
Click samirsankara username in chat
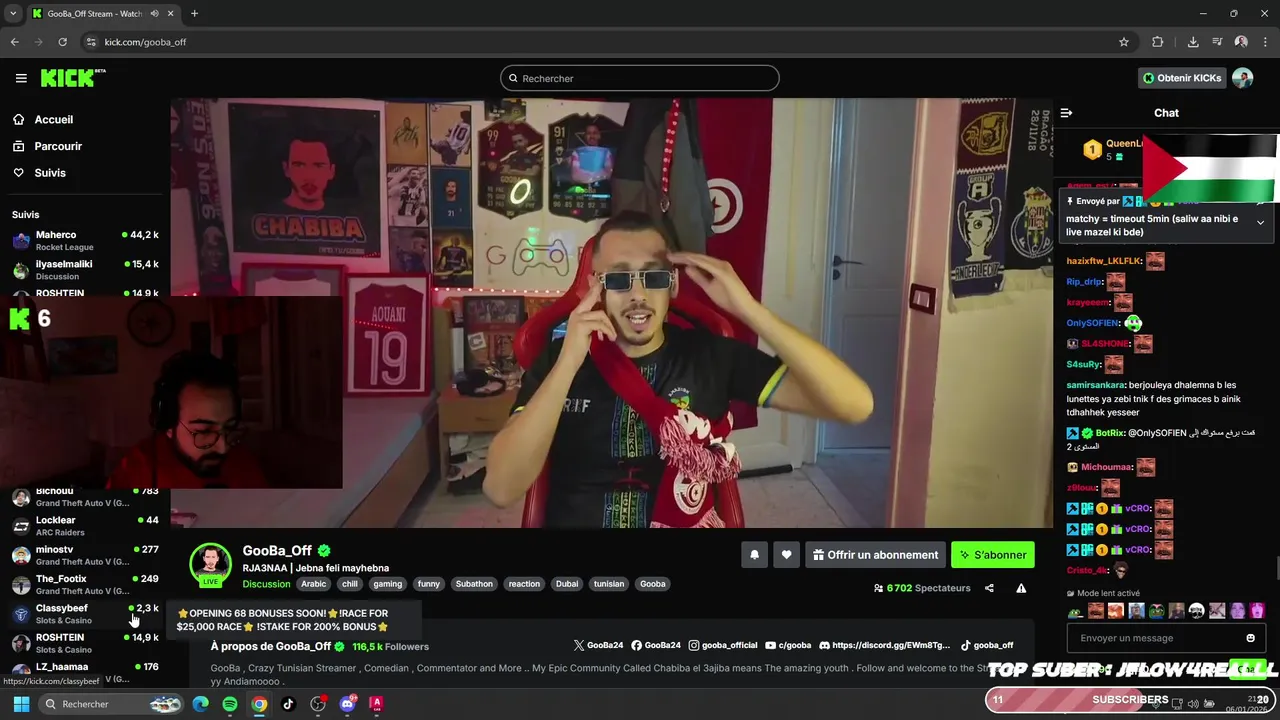tap(1096, 385)
